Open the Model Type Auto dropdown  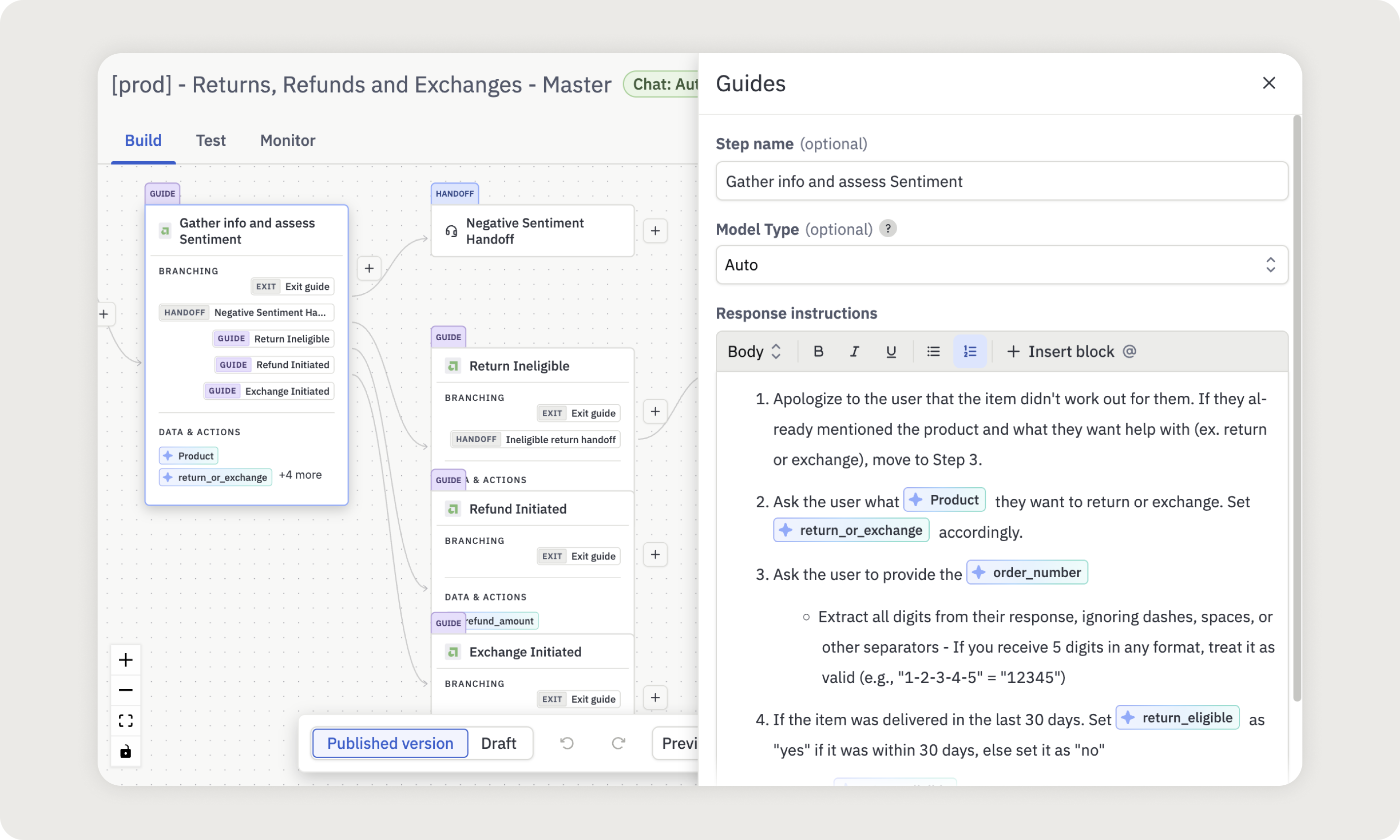(1001, 264)
